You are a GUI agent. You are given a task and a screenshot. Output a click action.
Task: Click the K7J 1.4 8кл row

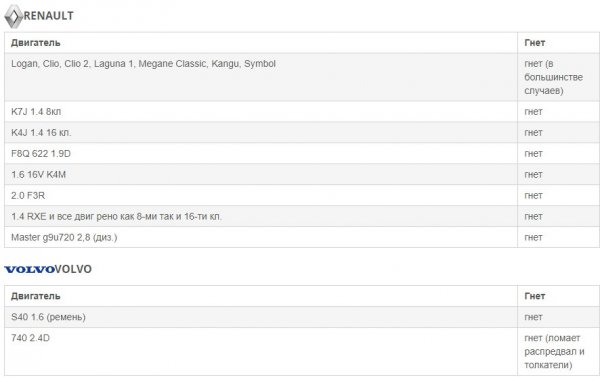[x=302, y=112]
